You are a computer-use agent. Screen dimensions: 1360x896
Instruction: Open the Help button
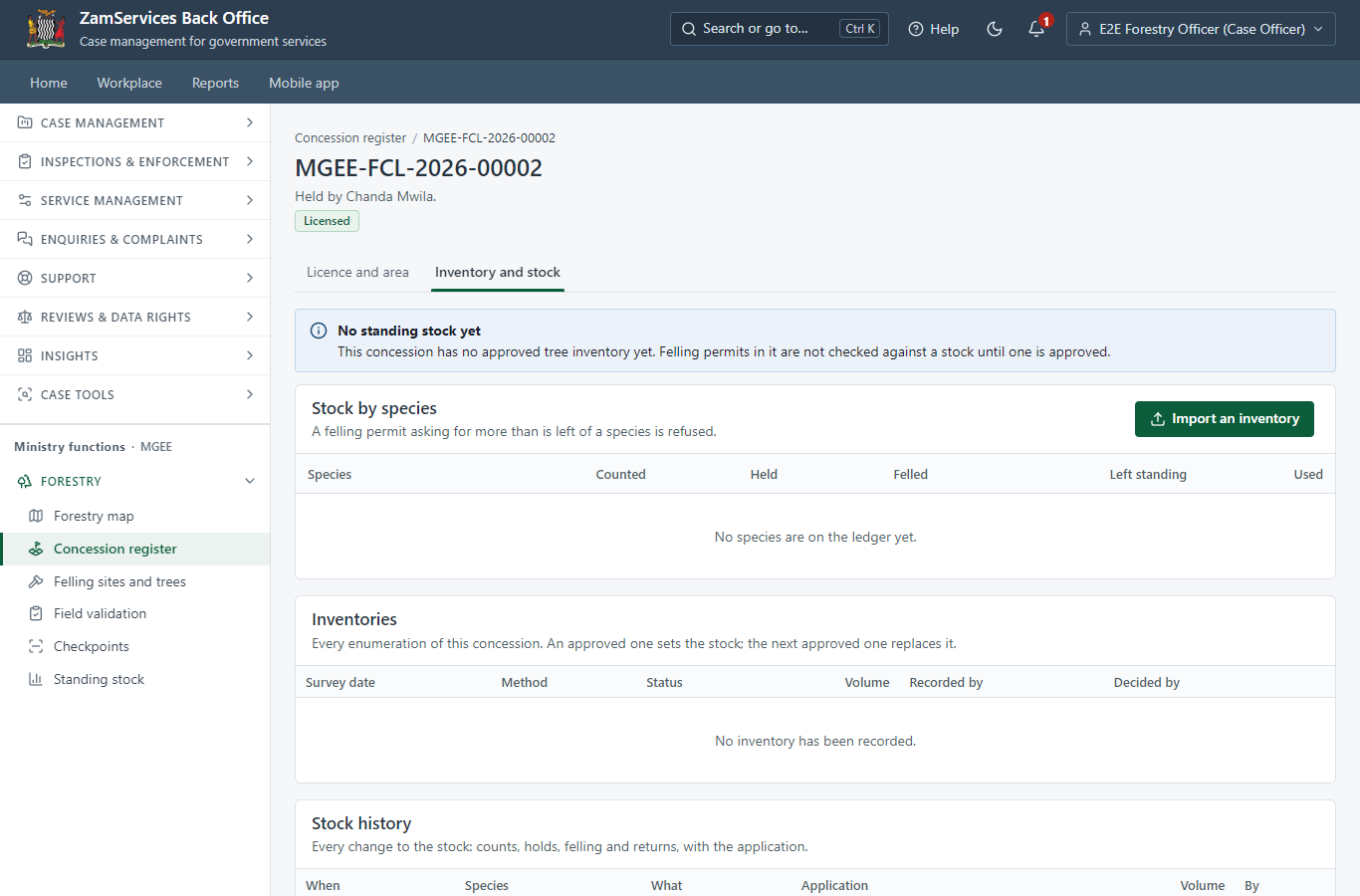pos(934,29)
